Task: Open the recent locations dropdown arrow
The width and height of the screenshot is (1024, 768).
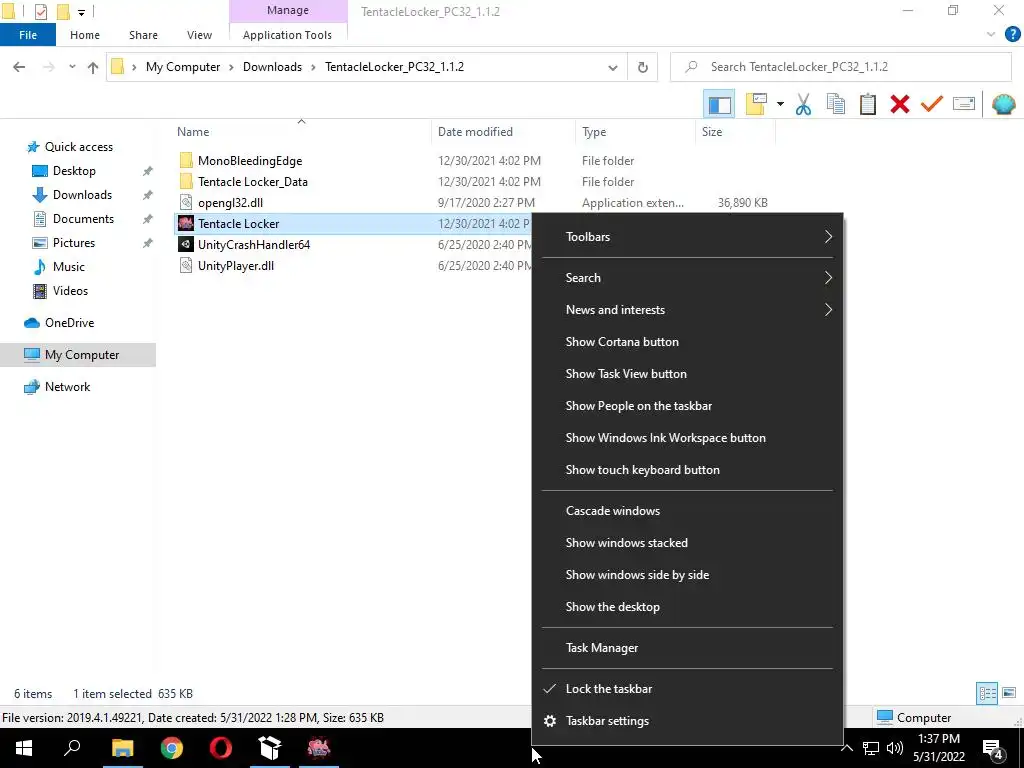Action: (x=72, y=67)
